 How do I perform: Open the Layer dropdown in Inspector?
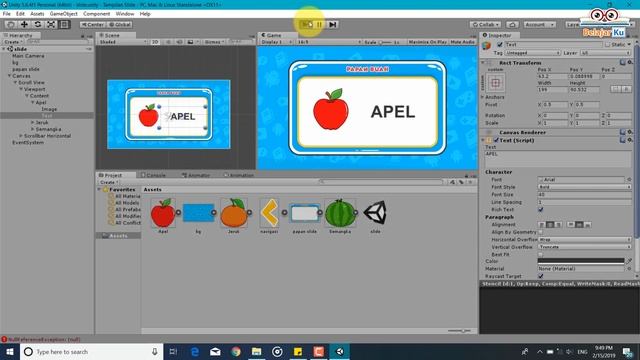pos(605,53)
